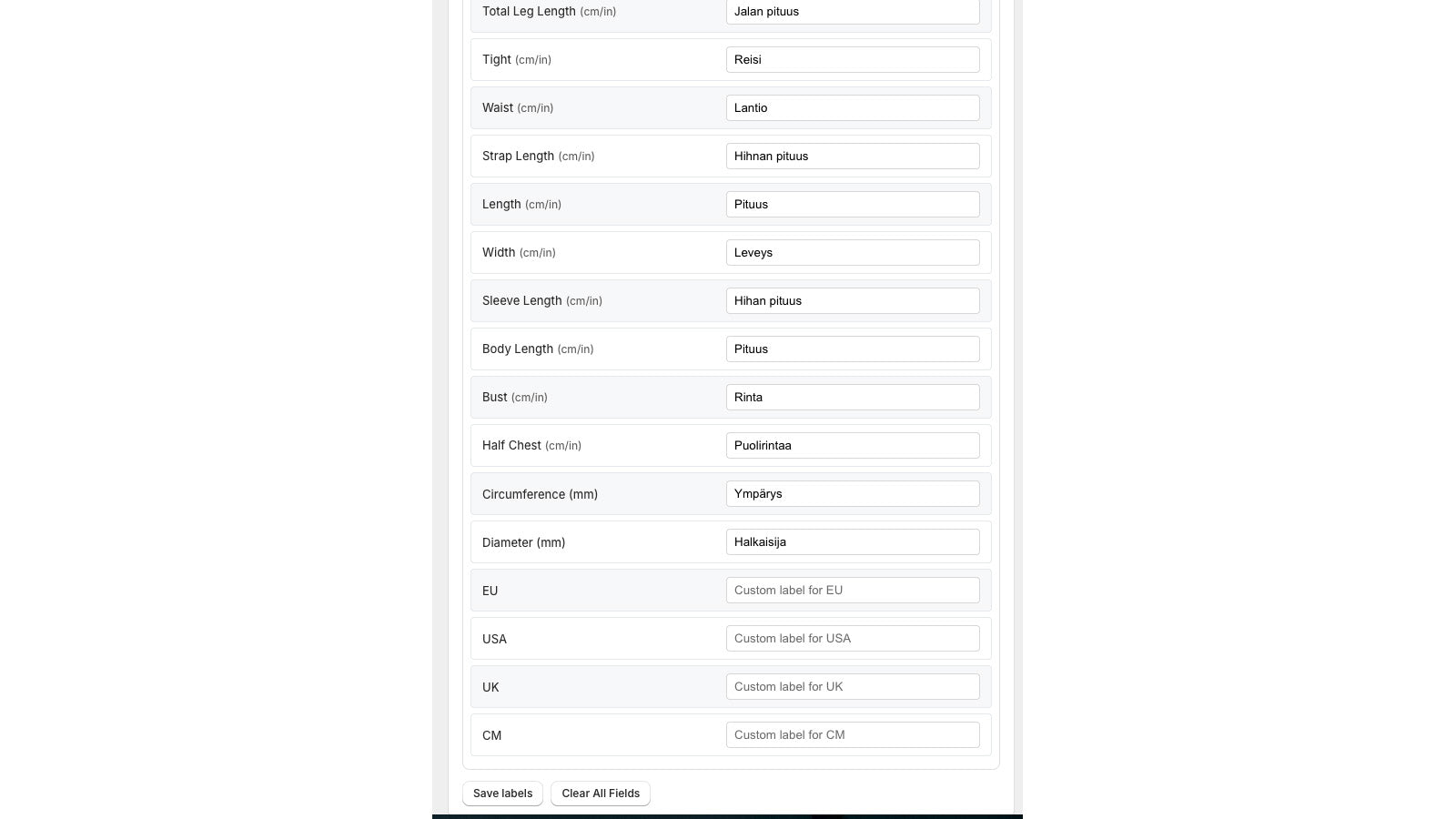Viewport: 1456px width, 819px height.
Task: Select the Waist label input containing Lantio
Action: tap(852, 108)
